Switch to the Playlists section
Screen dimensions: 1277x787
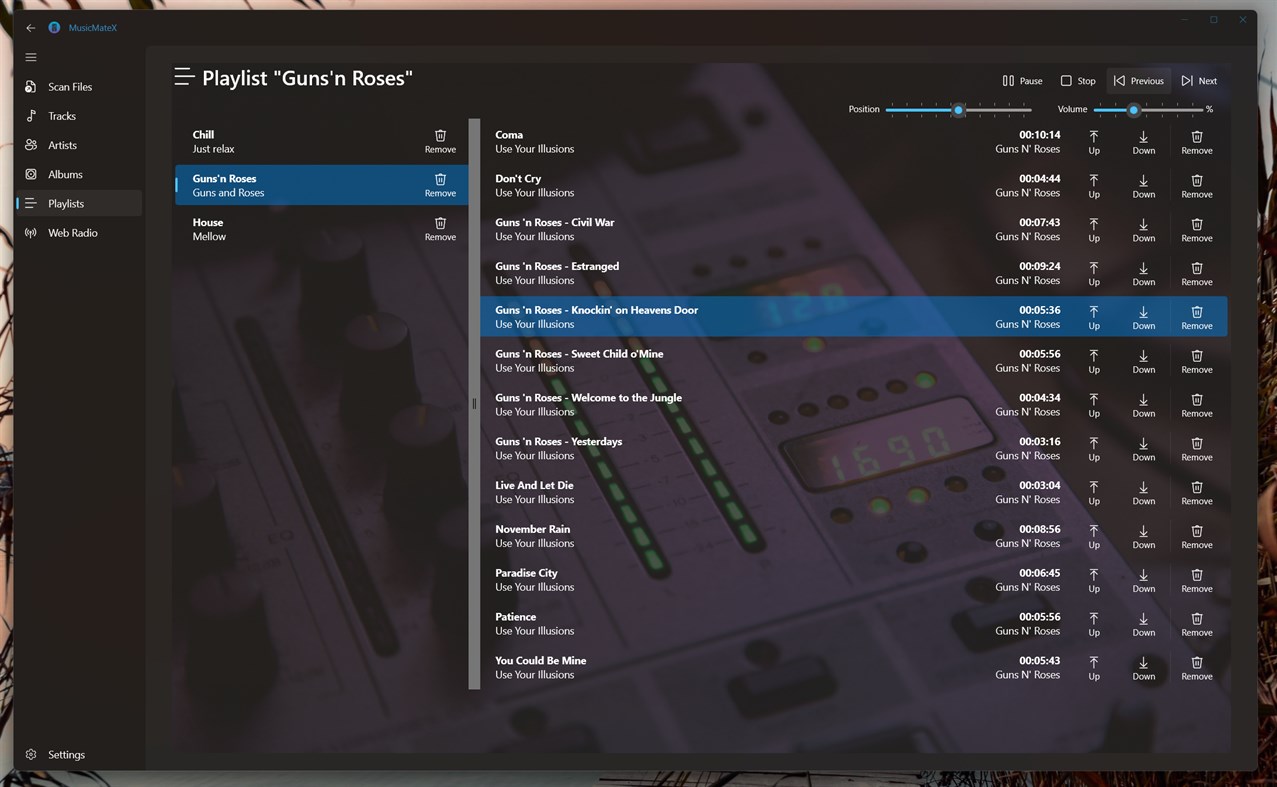coord(30,203)
